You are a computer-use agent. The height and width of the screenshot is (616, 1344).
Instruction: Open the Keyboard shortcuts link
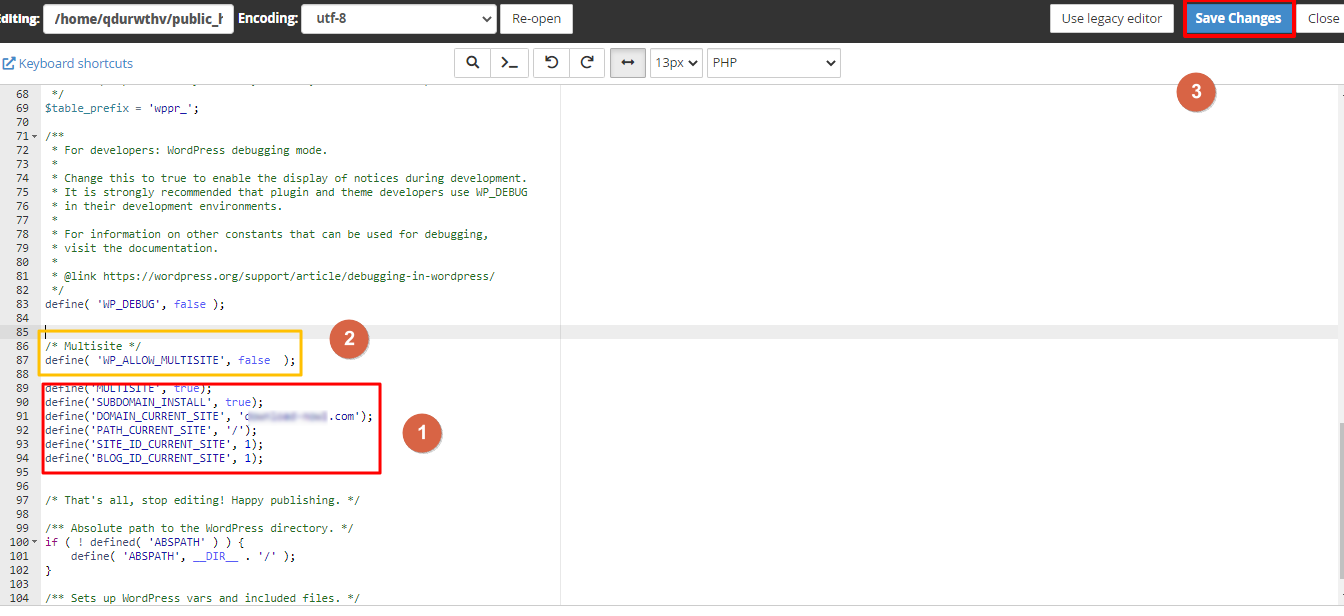[68, 63]
